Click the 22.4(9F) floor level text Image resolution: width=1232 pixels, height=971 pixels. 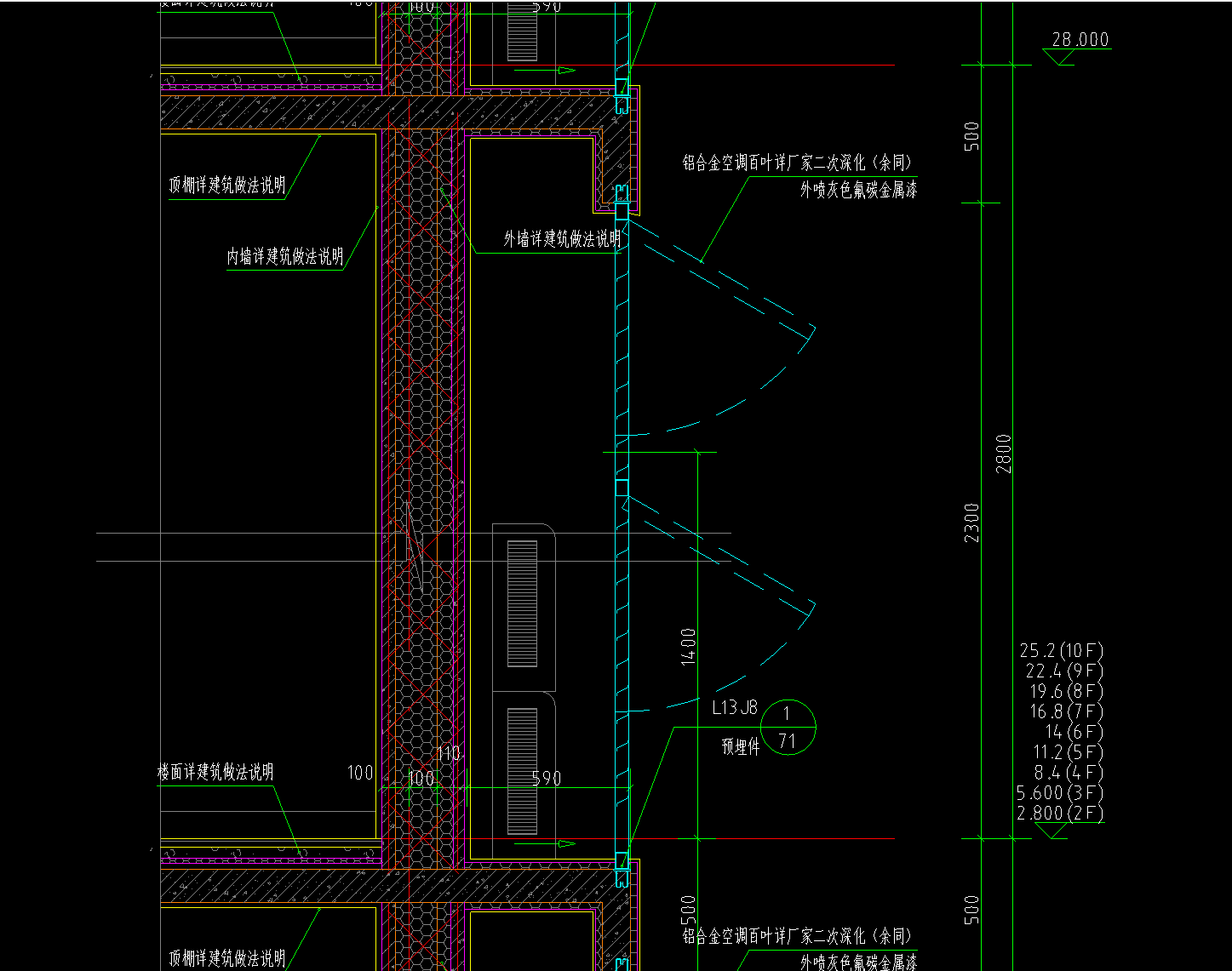[x=1064, y=671]
